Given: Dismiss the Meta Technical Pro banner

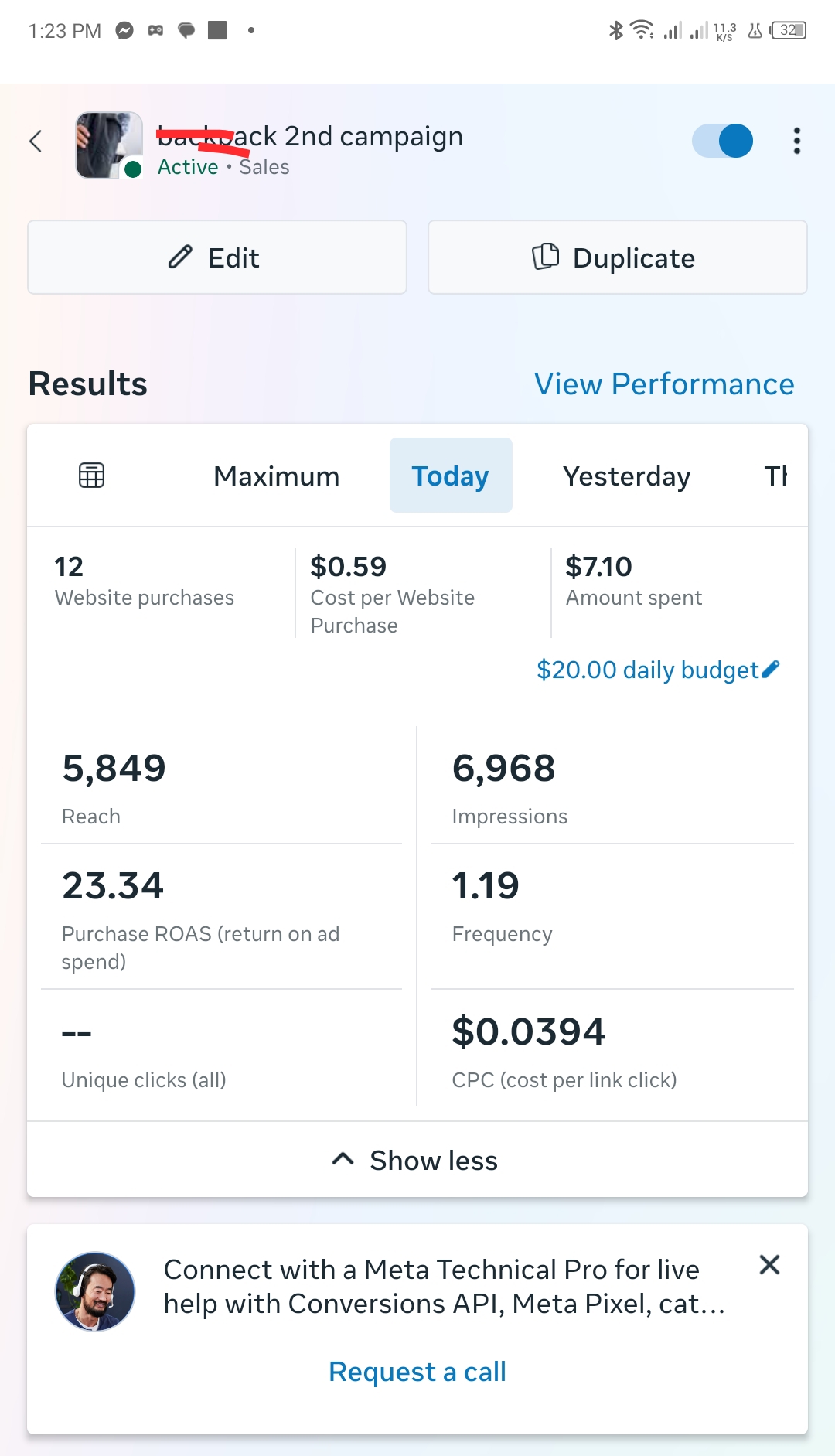Looking at the screenshot, I should tap(769, 1264).
